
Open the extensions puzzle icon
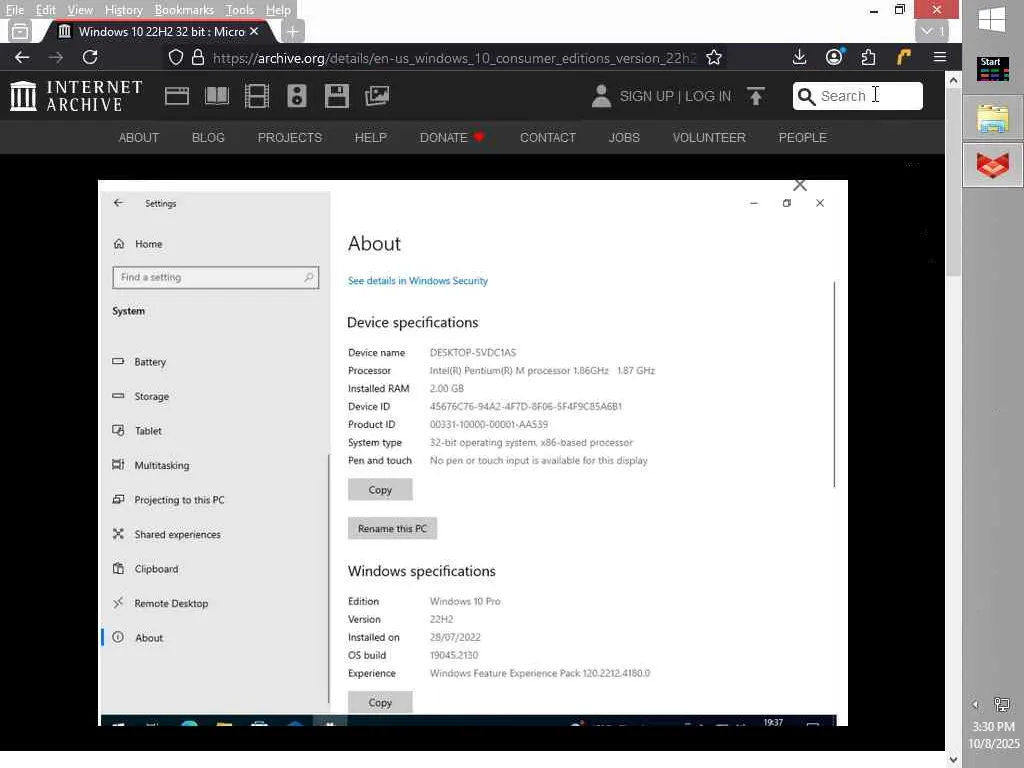point(869,57)
